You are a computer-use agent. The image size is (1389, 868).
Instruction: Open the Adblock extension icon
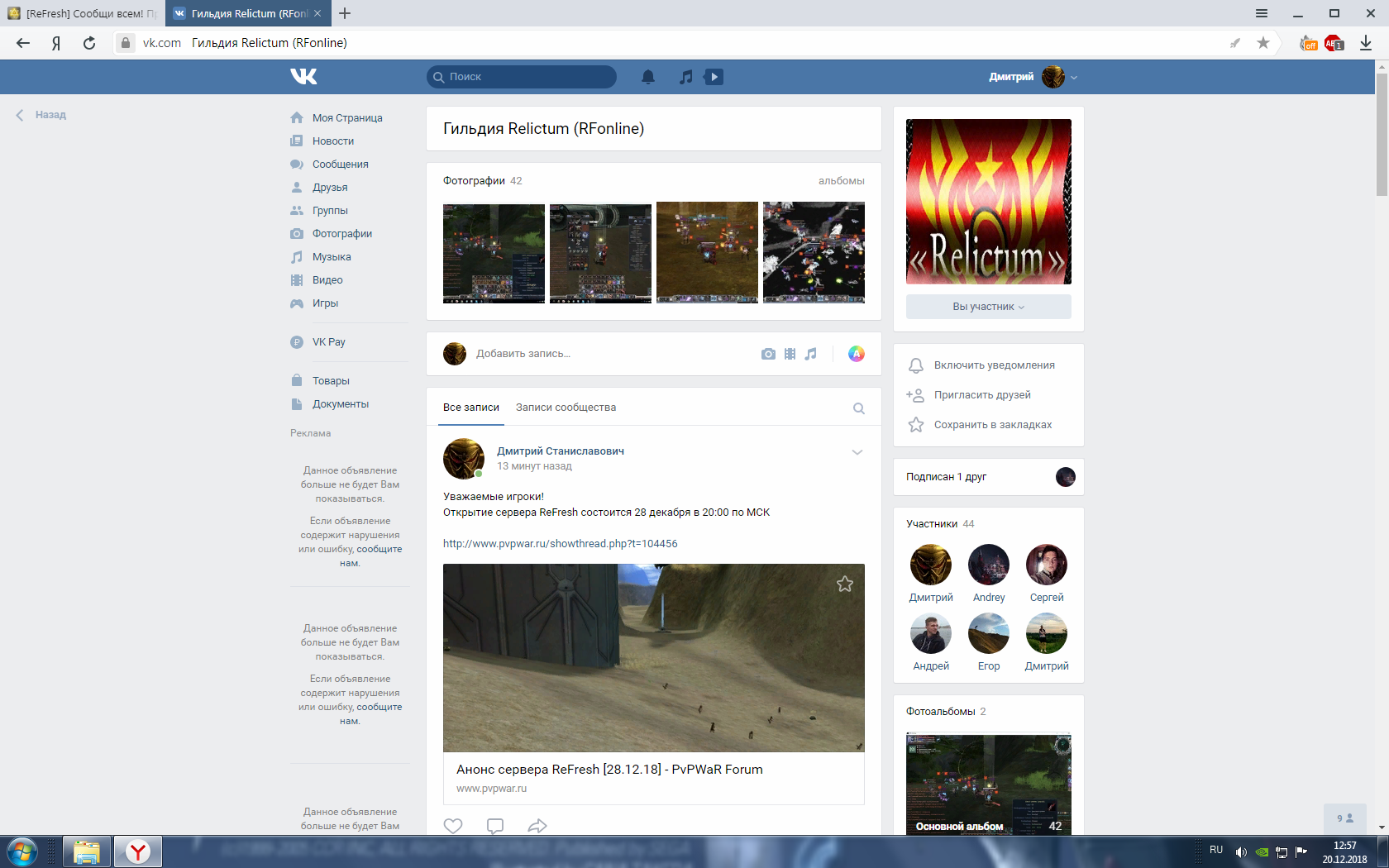[1334, 43]
